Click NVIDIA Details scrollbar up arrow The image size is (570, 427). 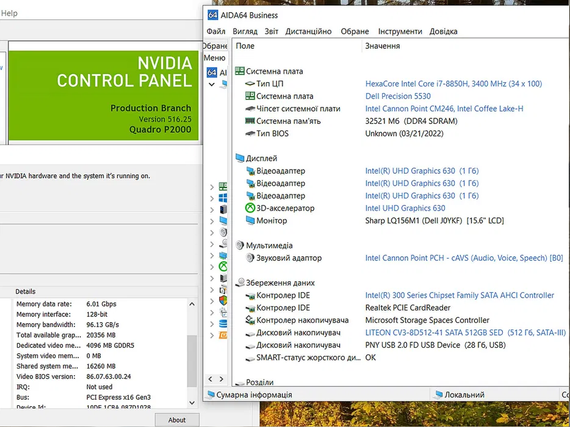tap(192, 304)
